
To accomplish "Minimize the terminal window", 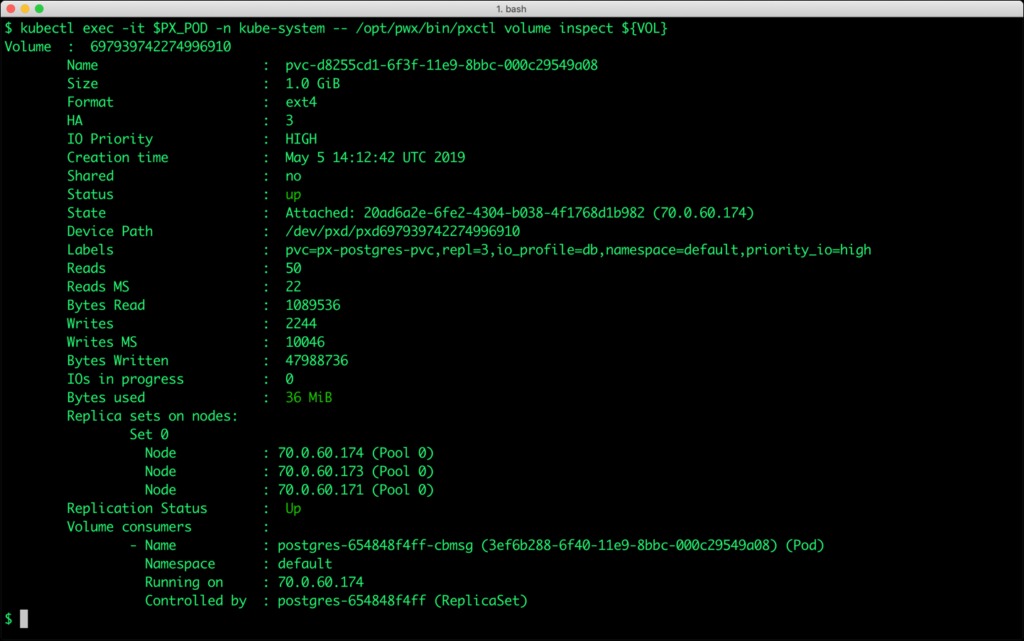I will tap(31, 8).
